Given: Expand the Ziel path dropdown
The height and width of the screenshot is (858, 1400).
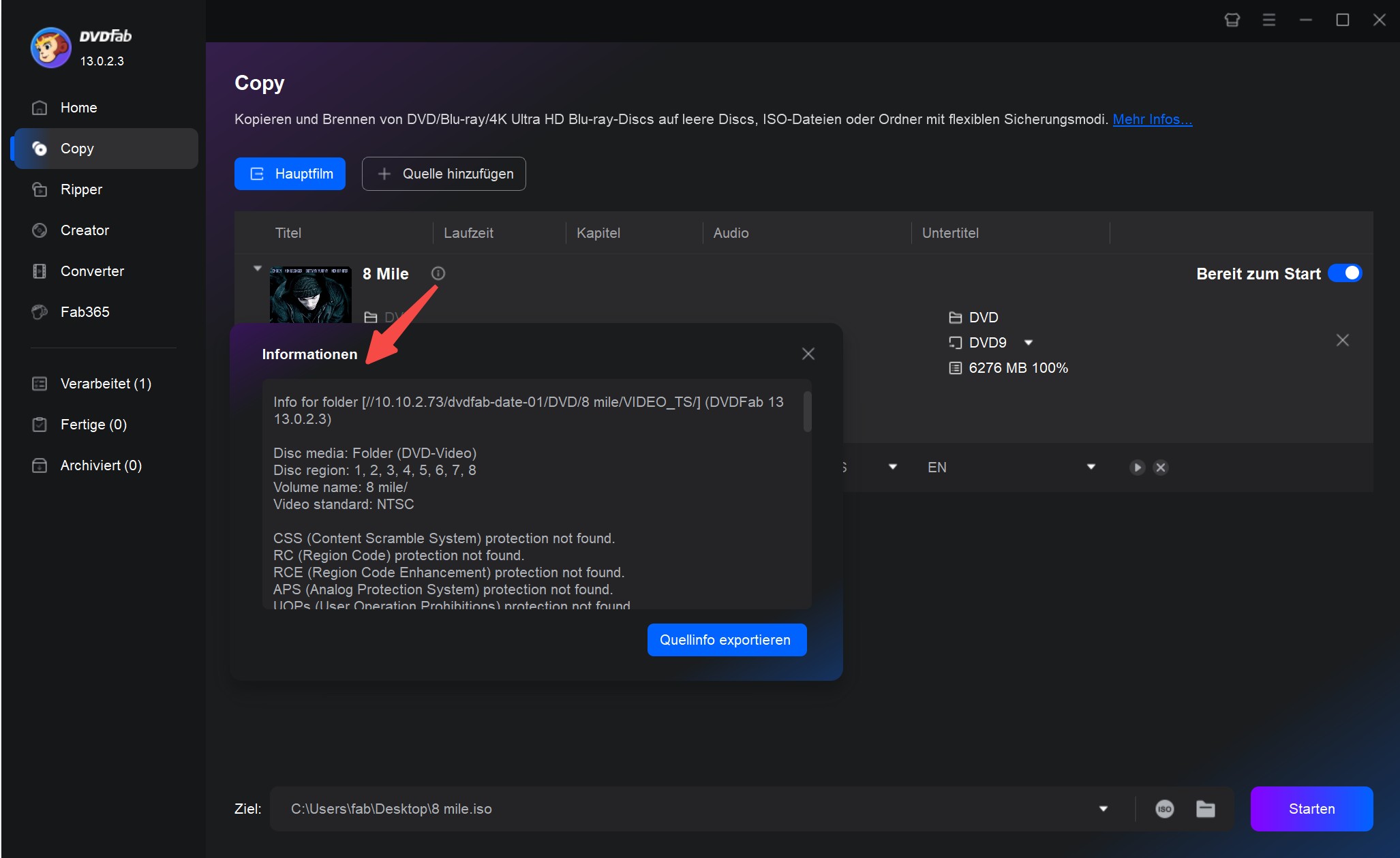Looking at the screenshot, I should point(1104,809).
